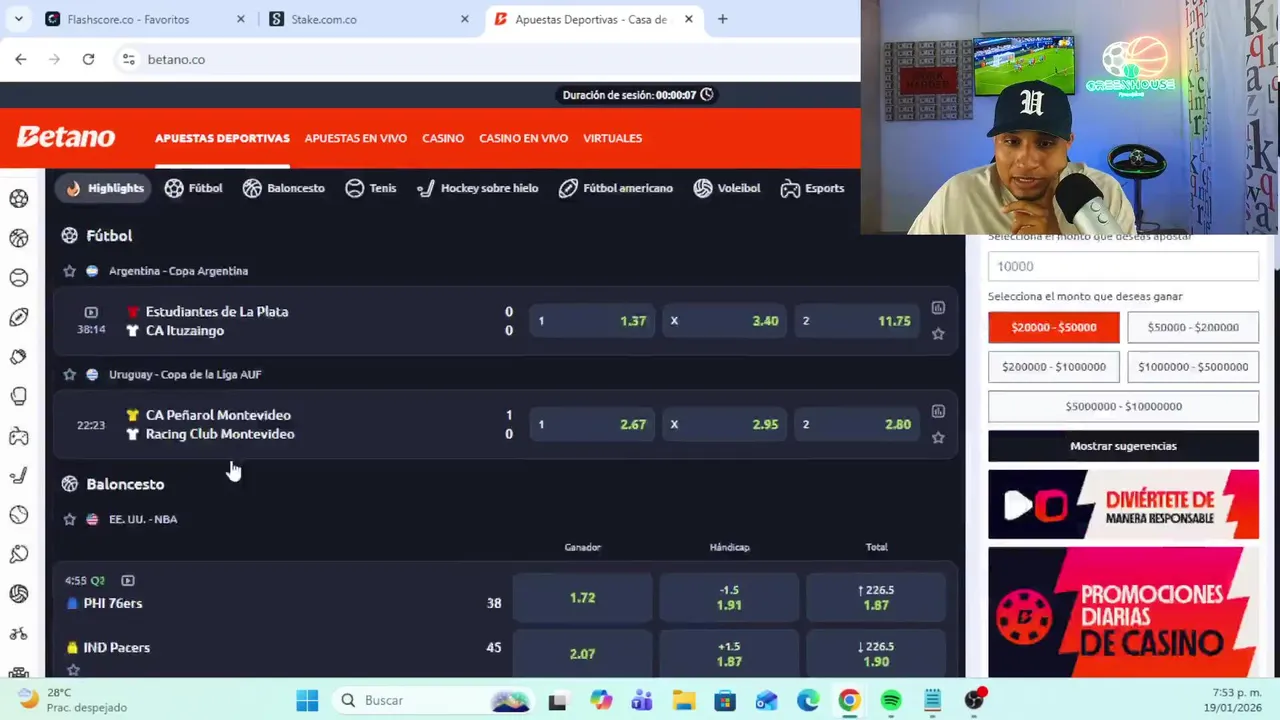Go back in browser history
The width and height of the screenshot is (1280, 720).
tap(21, 59)
